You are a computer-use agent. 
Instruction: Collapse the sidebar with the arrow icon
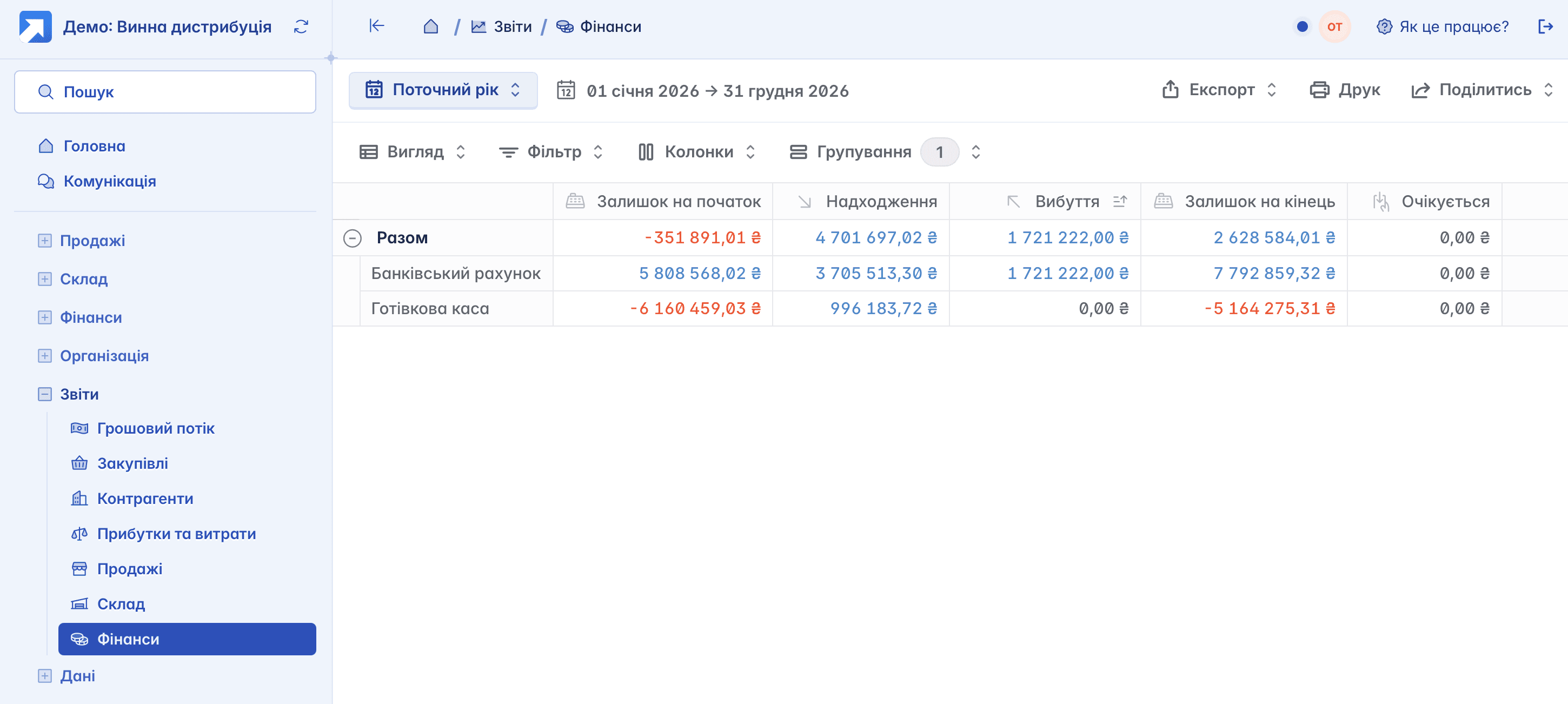tap(377, 25)
